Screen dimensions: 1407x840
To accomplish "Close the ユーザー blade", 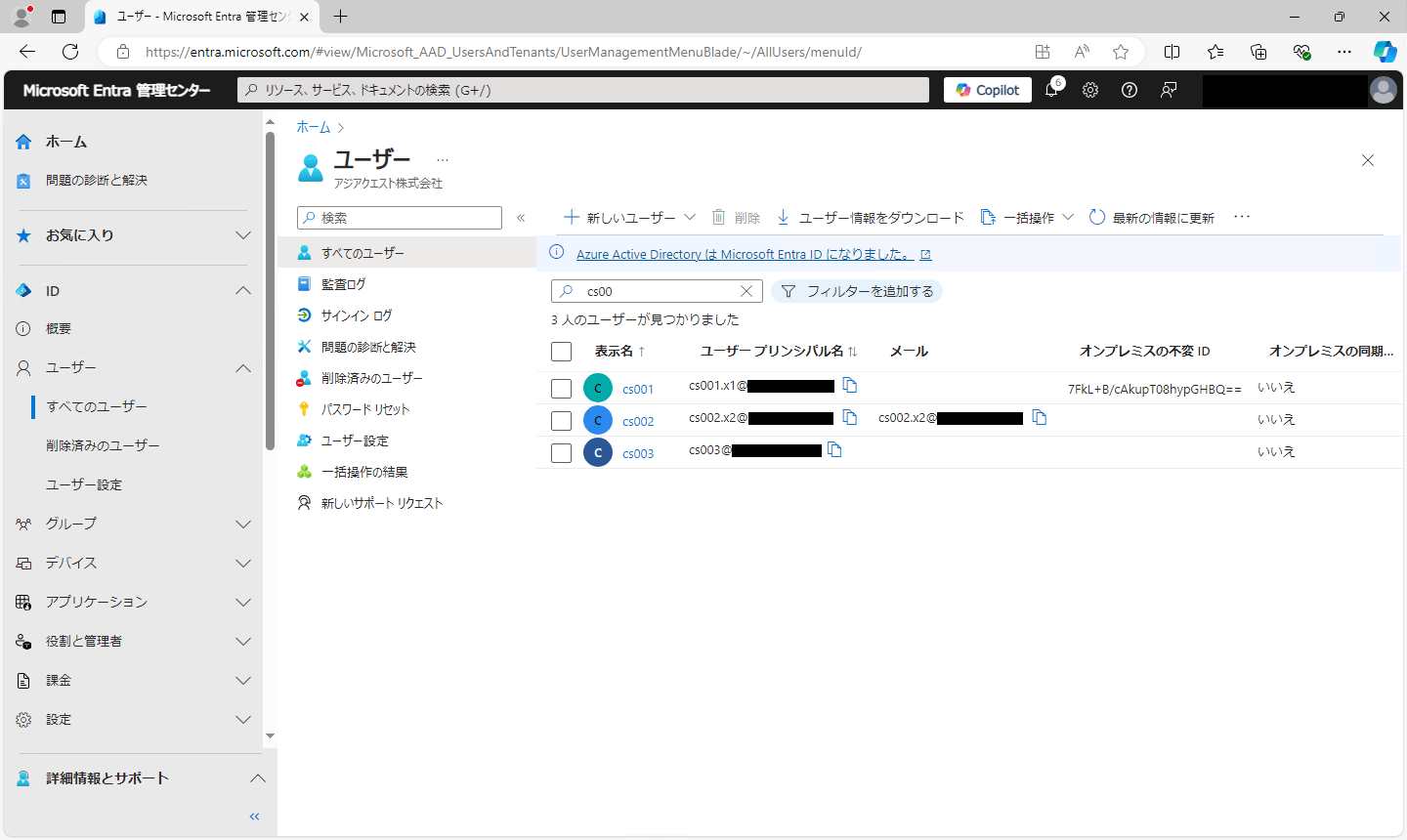I will click(x=1368, y=160).
